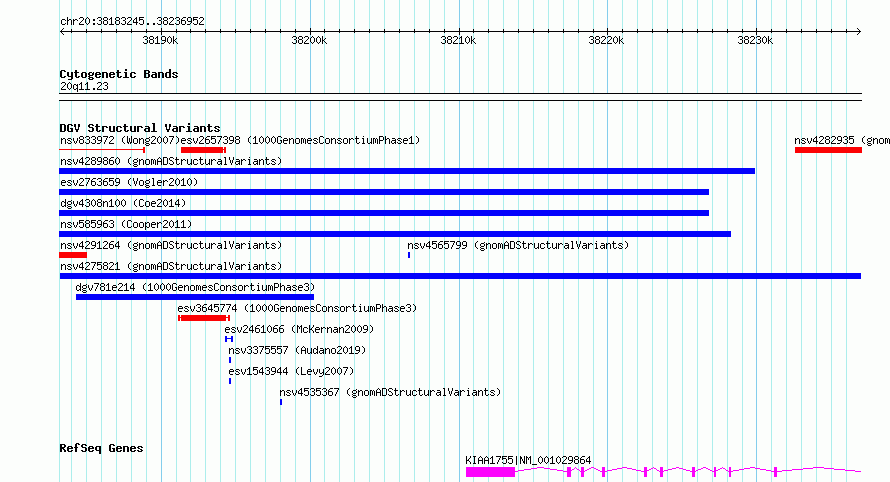Select the esv2657398 red variant bar
The height and width of the screenshot is (482, 890).
pyautogui.click(x=203, y=150)
